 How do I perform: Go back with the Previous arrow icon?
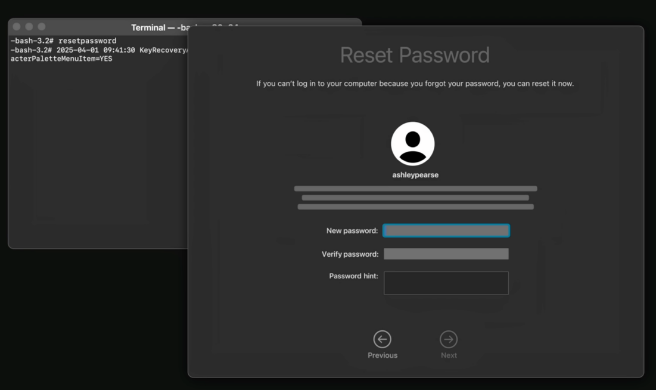[382, 339]
